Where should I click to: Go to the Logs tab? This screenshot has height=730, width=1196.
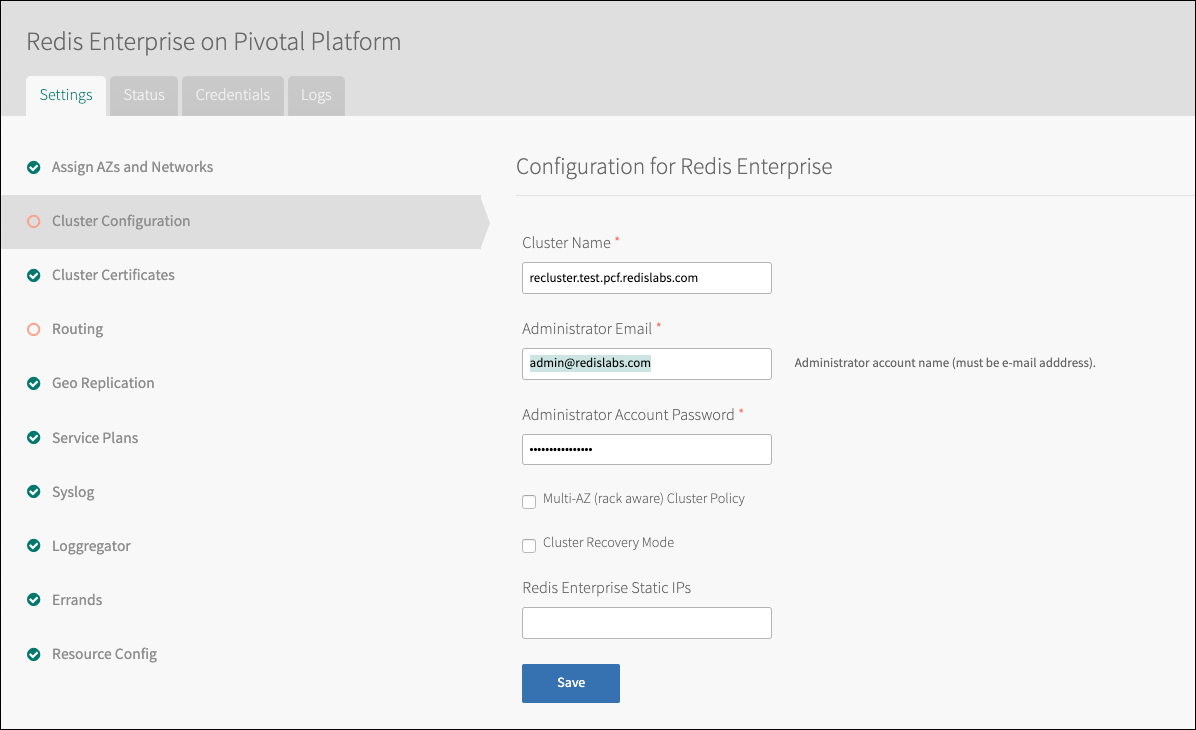point(316,95)
